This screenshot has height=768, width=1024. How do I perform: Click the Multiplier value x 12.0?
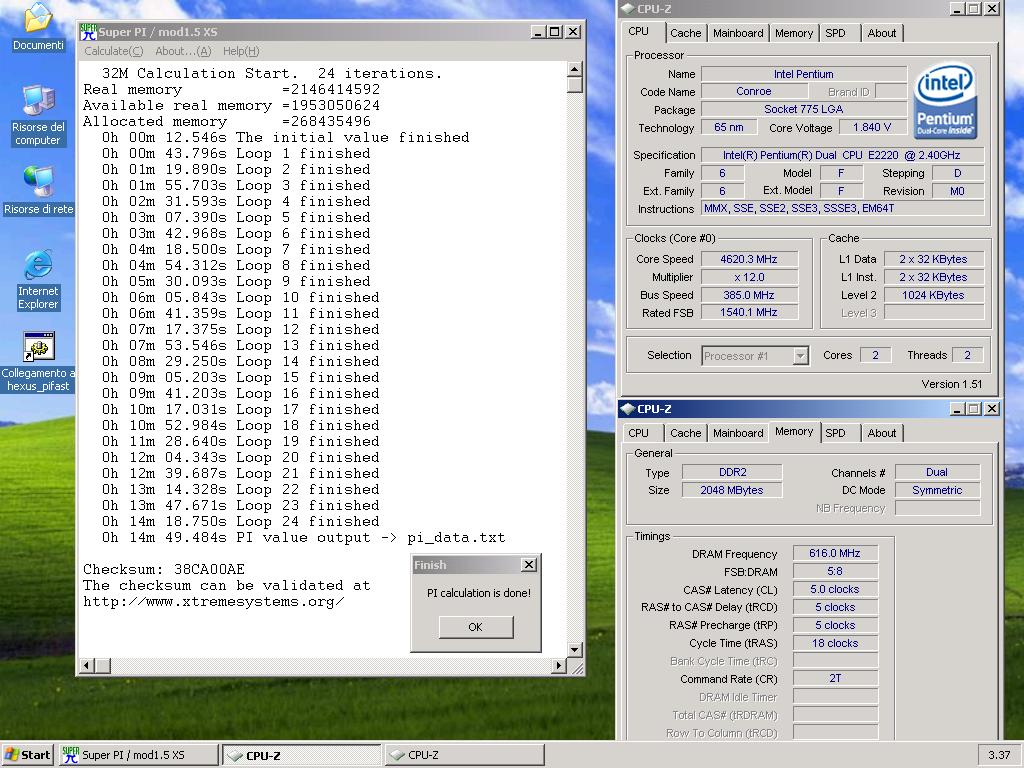pyautogui.click(x=749, y=277)
